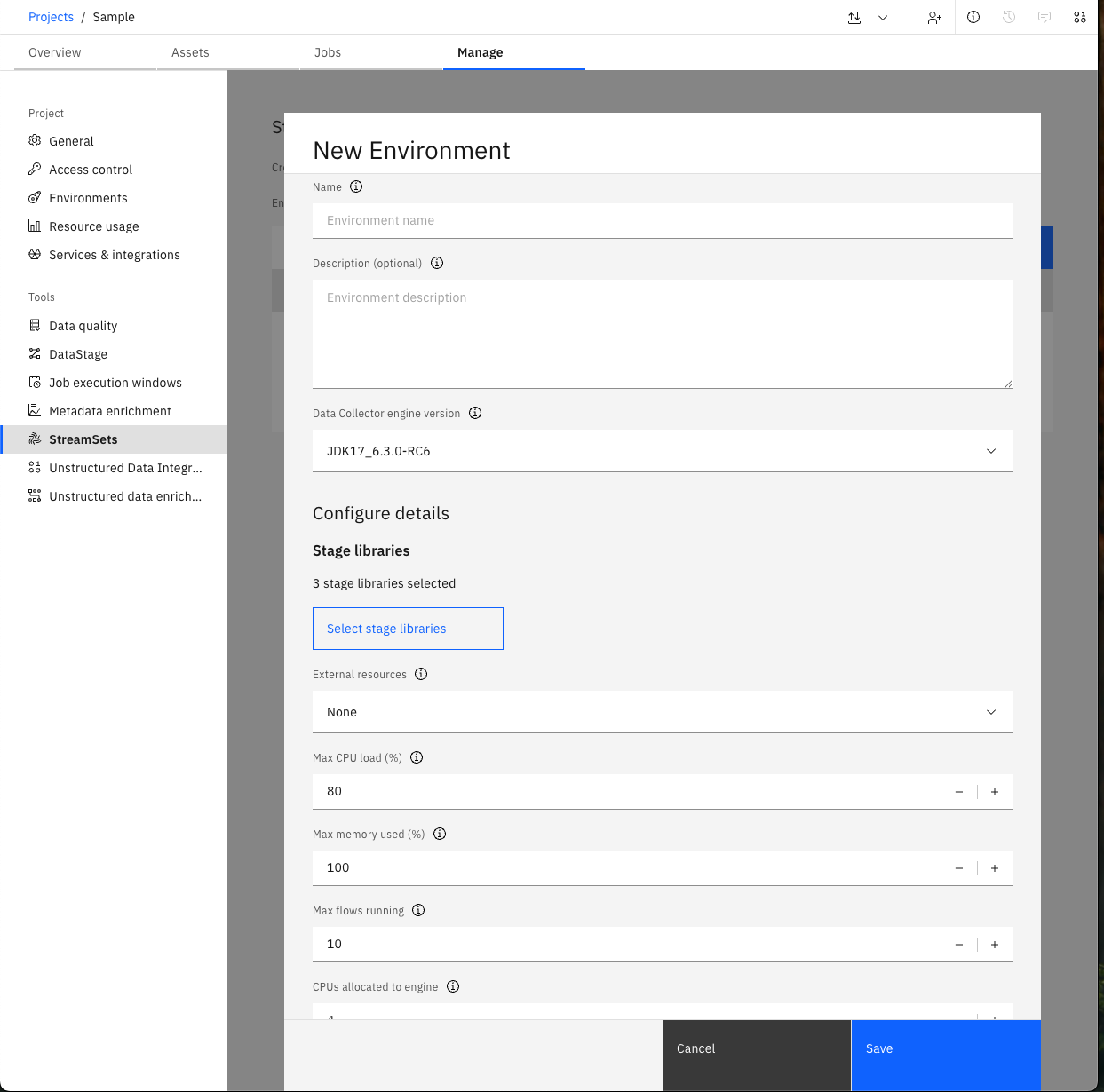Open the External resources dropdown
The image size is (1104, 1092).
[663, 712]
